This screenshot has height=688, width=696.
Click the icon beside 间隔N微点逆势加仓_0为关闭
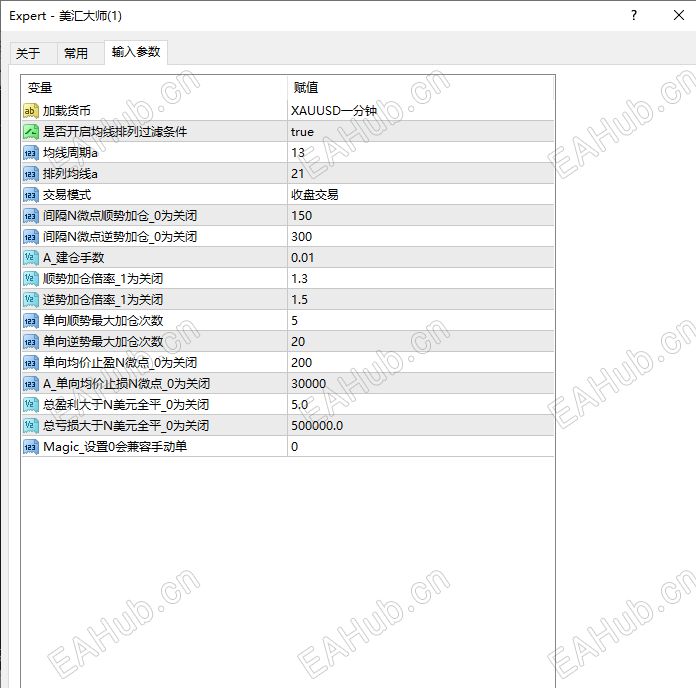31,237
